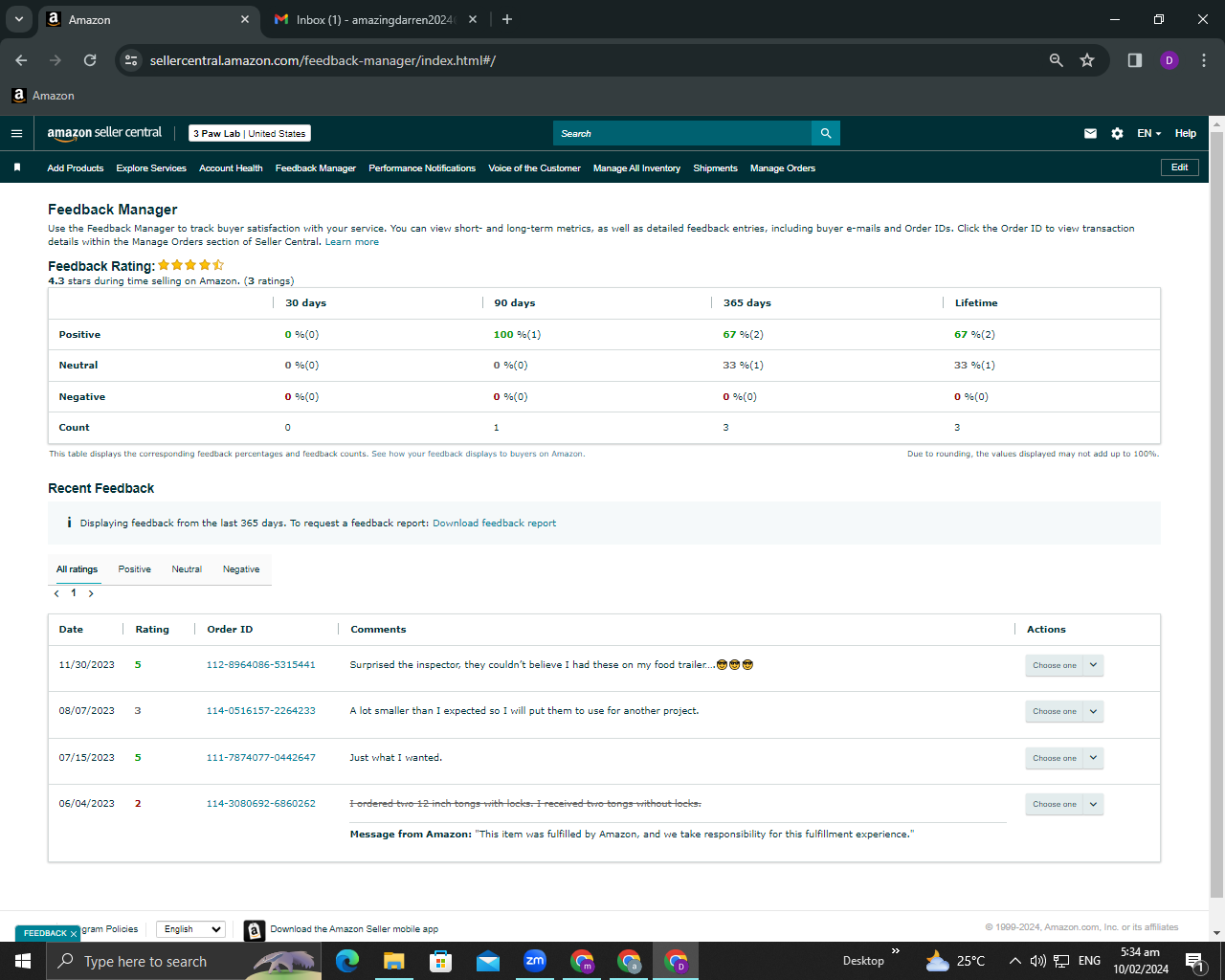Expand Choose one for 06/04/2023 feedback

pos(1064,804)
